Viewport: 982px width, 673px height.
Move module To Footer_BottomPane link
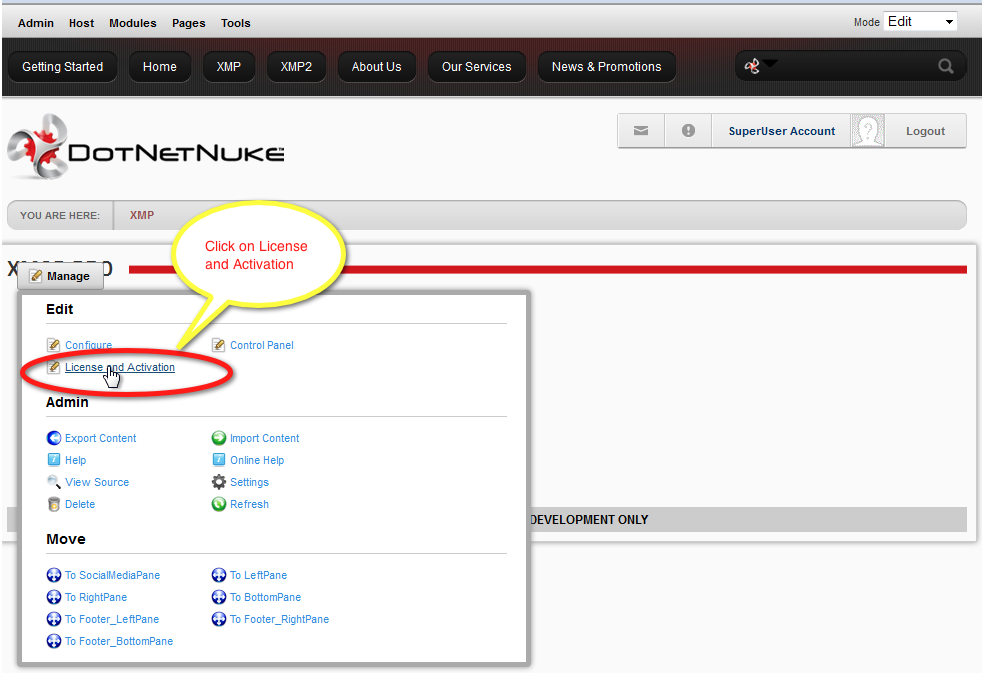tap(118, 641)
